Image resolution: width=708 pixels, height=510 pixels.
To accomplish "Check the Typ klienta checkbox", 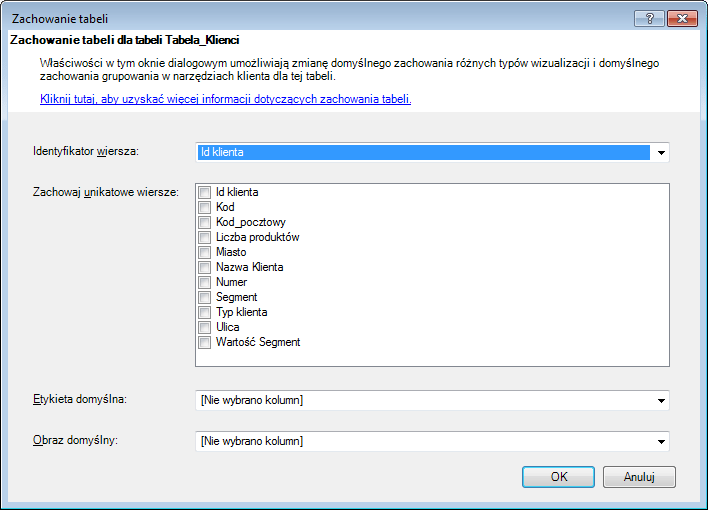I will (x=205, y=312).
